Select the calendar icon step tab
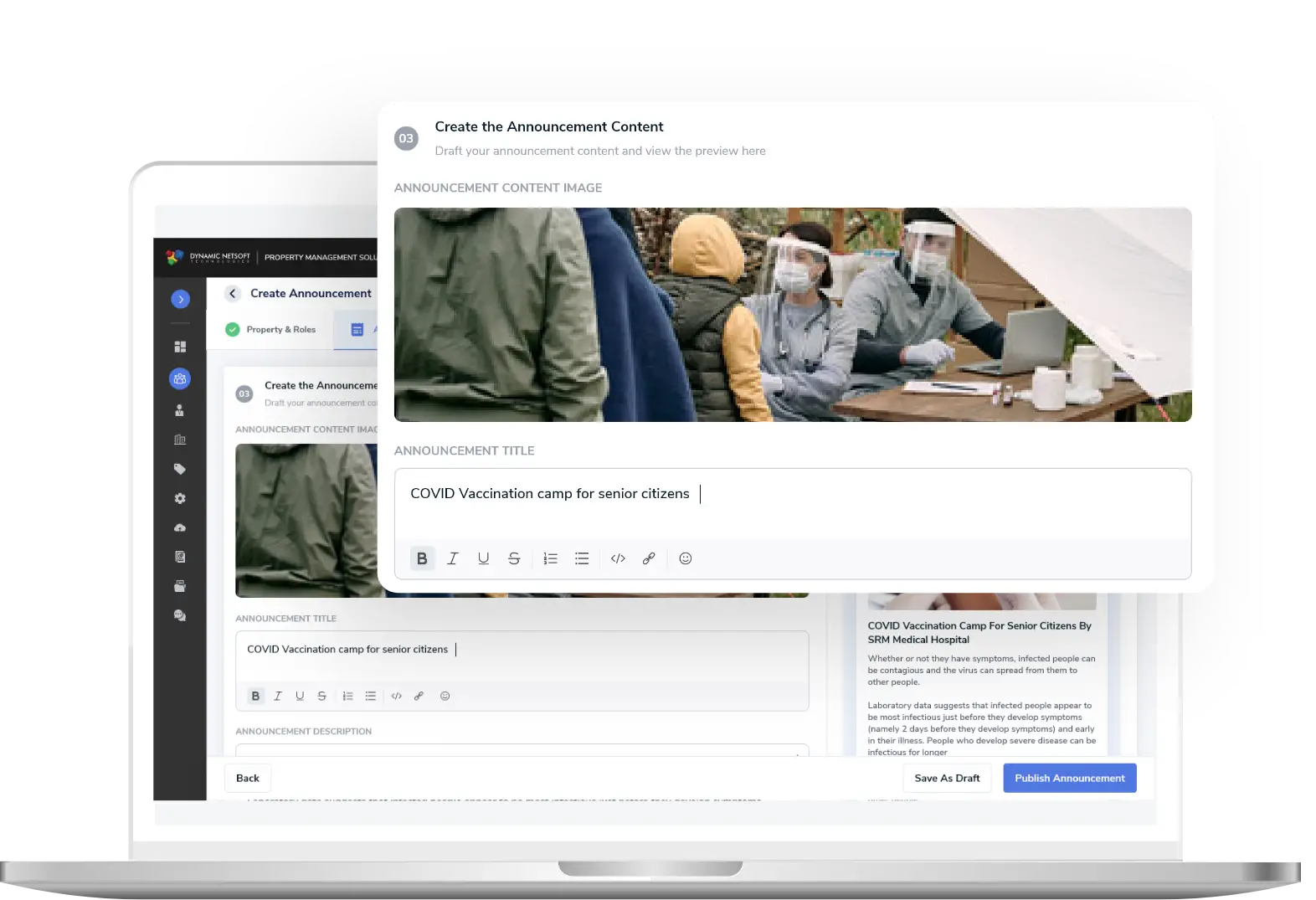The width and height of the screenshot is (1316, 900). 357,330
